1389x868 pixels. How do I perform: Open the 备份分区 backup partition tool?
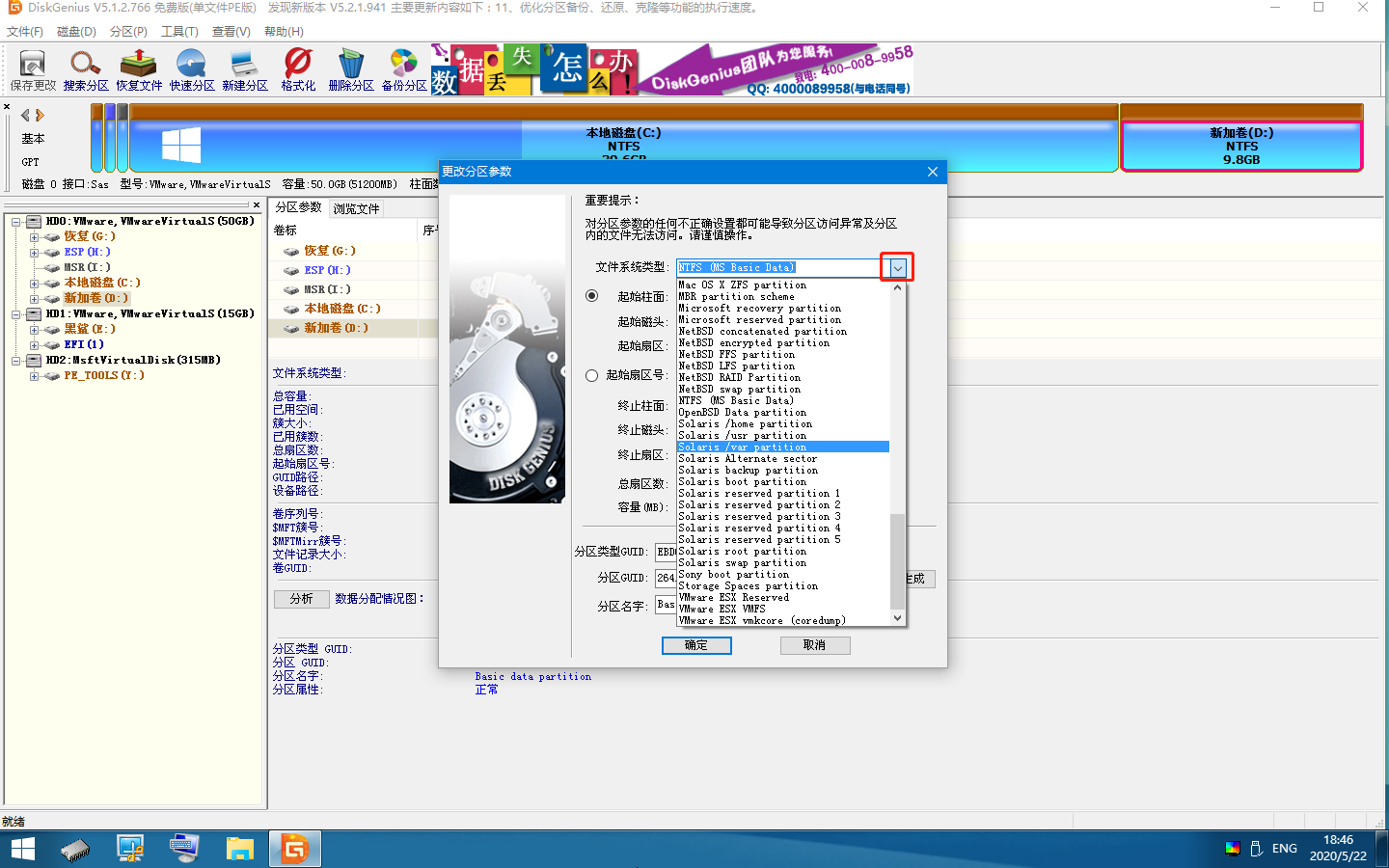tap(404, 70)
